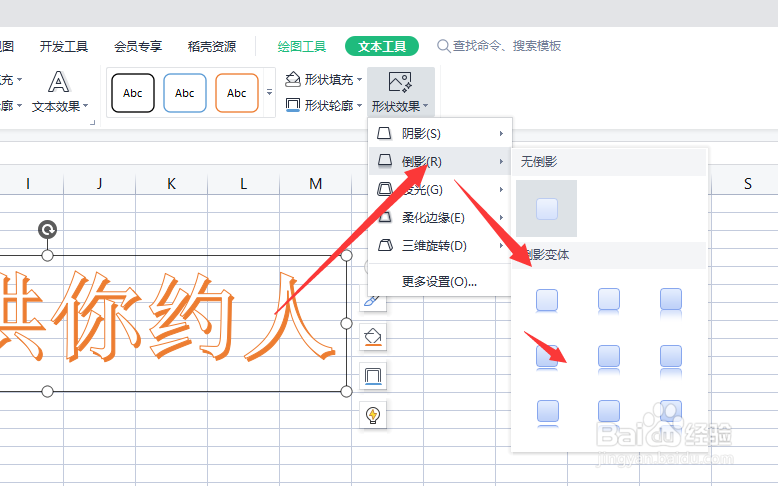Select first row, first column reflection variant
778x486 pixels.
[x=547, y=301]
